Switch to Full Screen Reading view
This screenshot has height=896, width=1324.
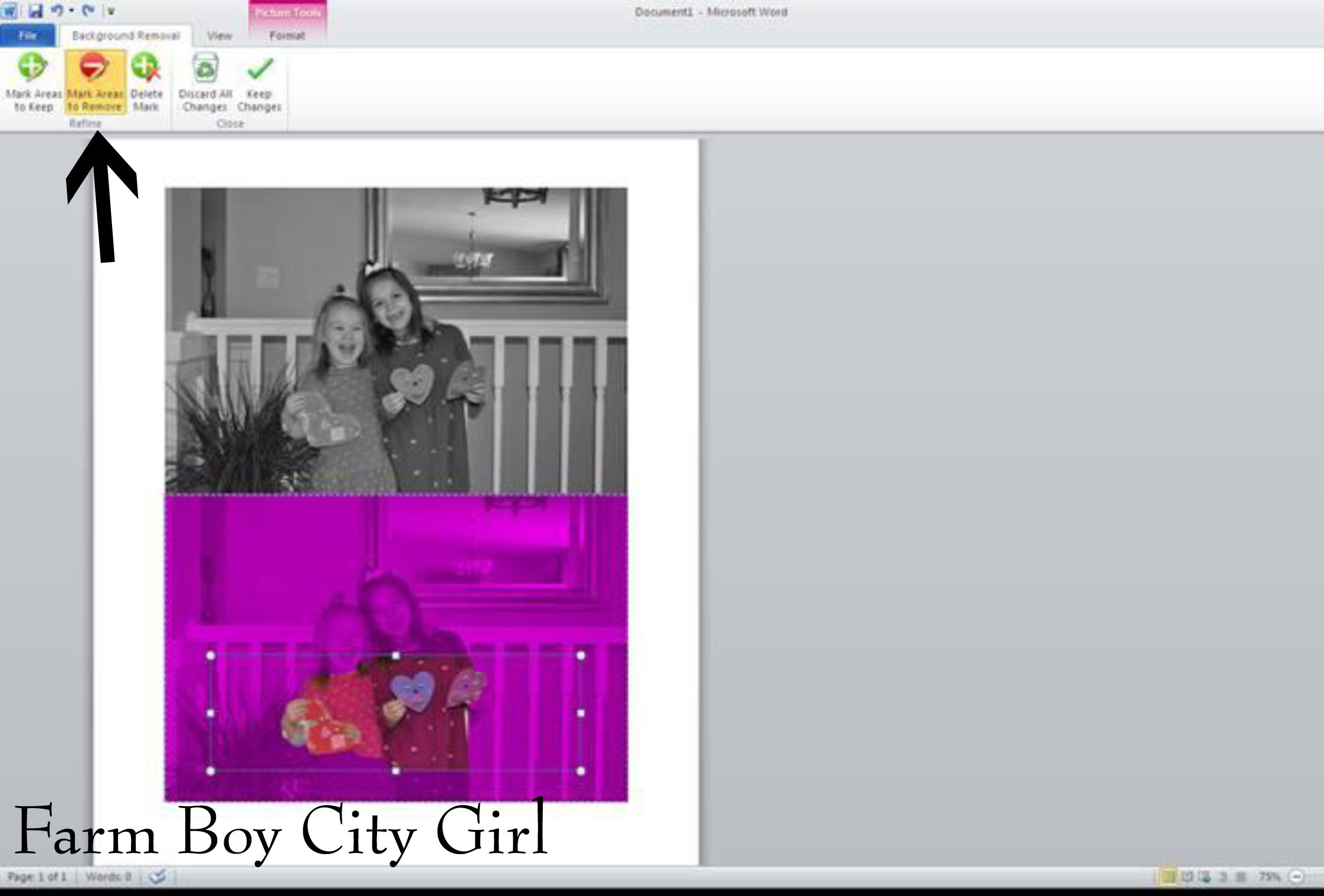(1187, 877)
